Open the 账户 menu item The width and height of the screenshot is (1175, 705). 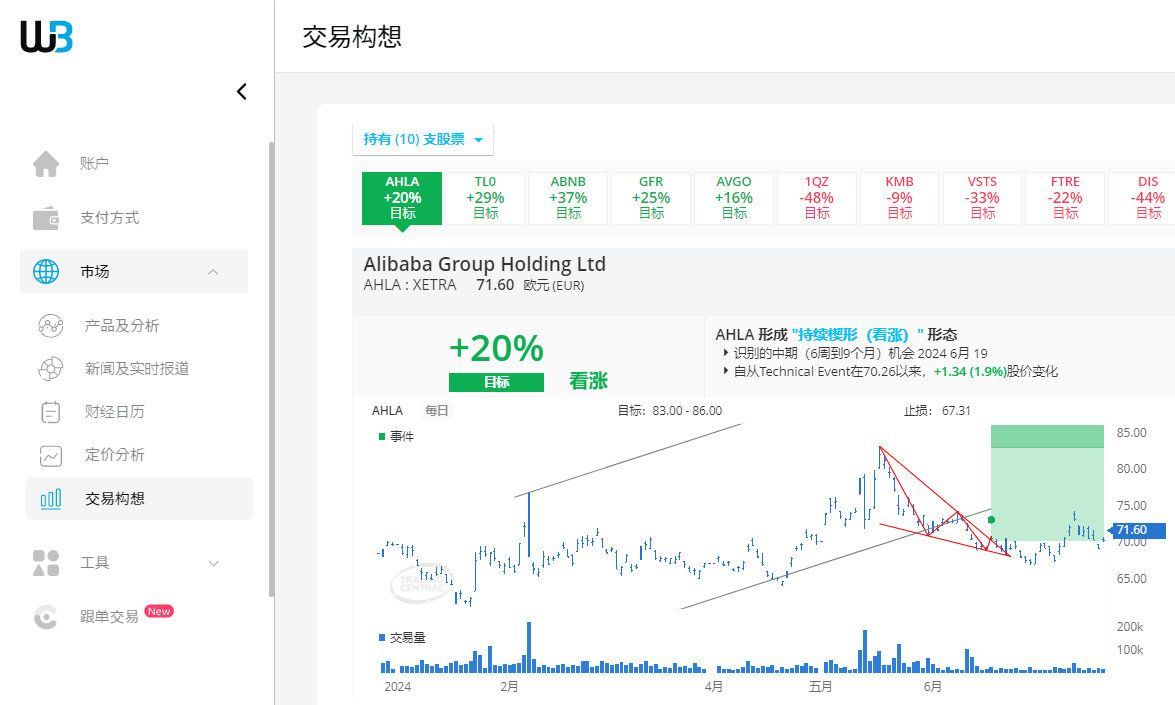94,163
